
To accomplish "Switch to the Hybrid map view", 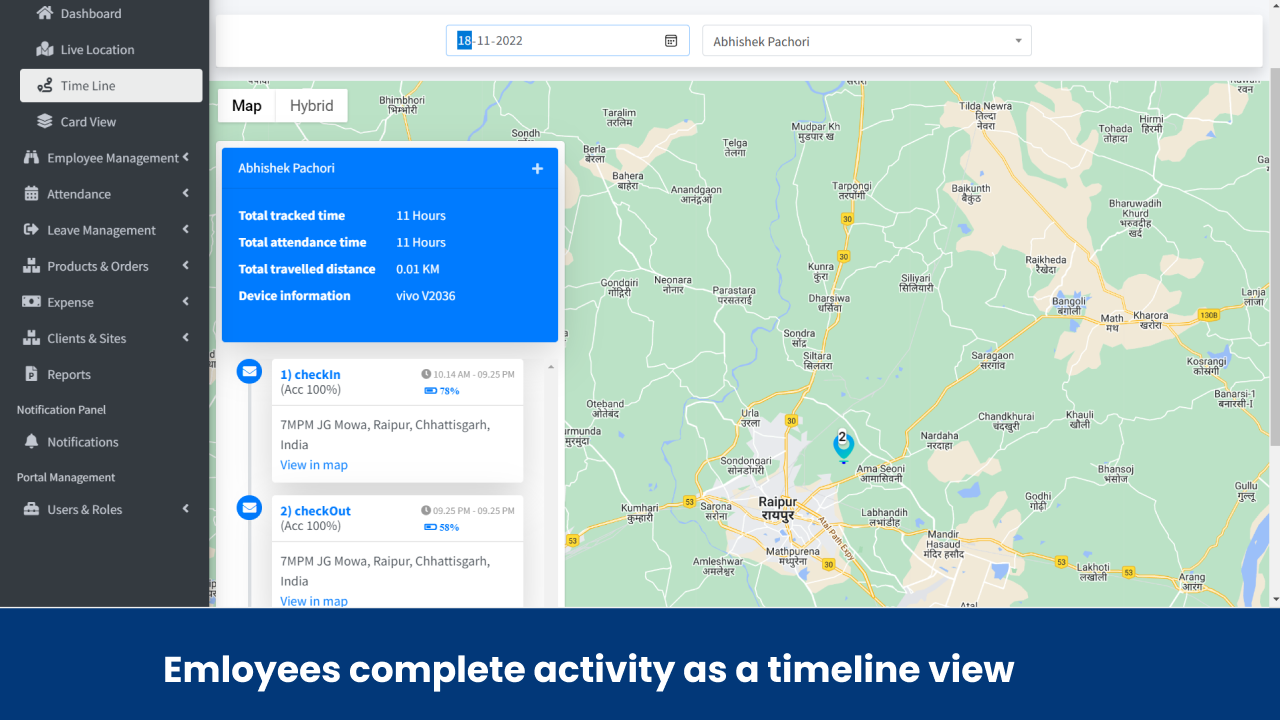I will [311, 105].
